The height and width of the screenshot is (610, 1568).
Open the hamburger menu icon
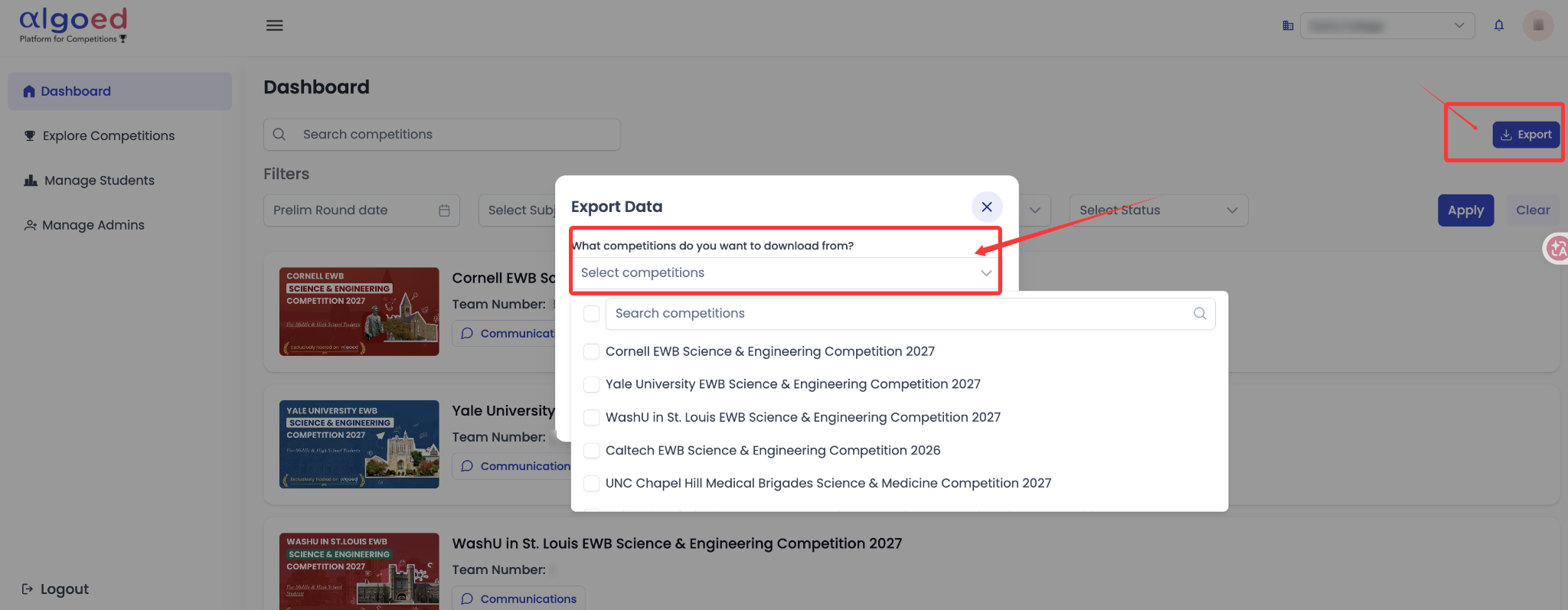pos(274,25)
